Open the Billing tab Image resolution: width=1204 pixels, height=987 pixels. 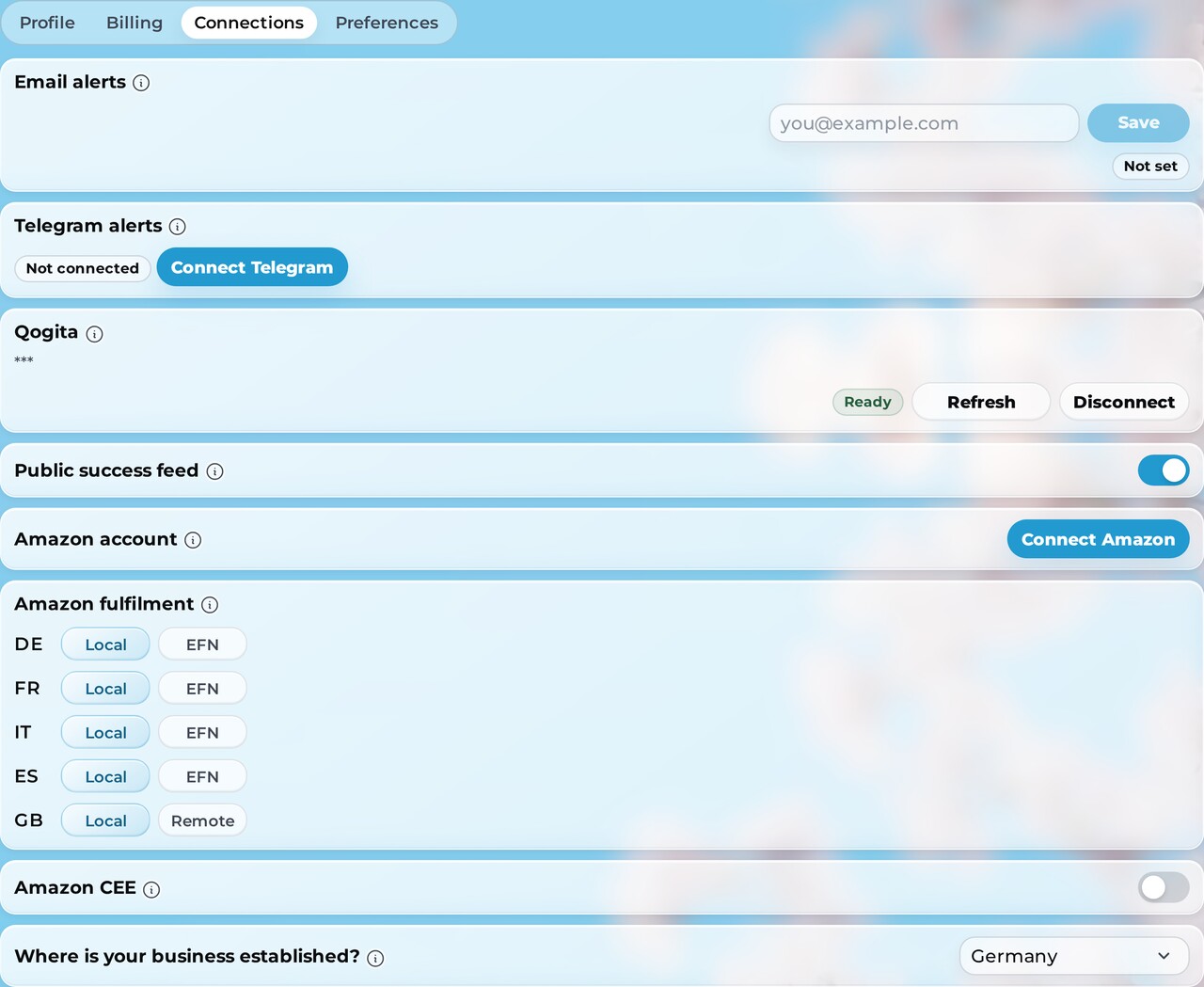point(135,23)
